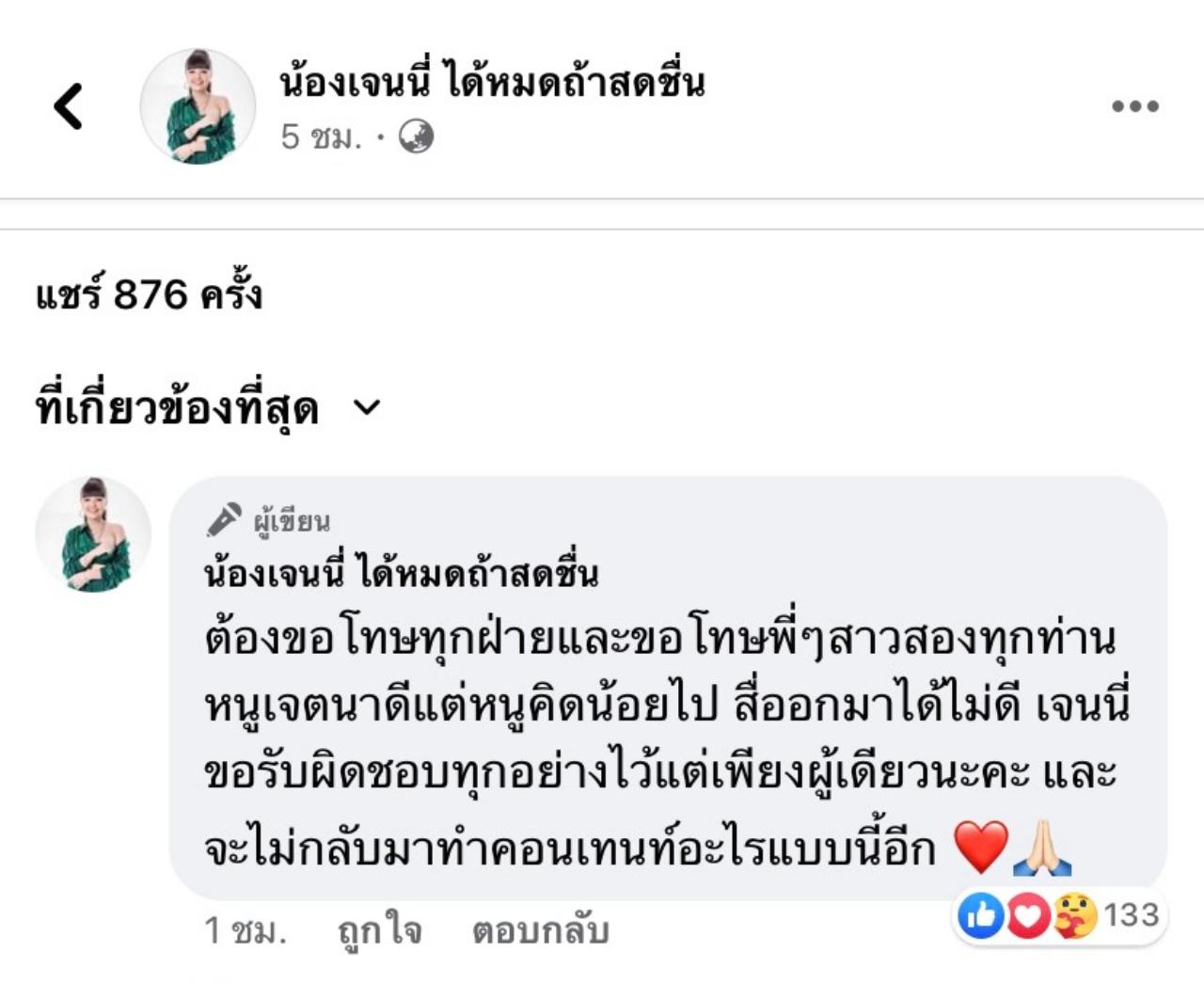1204x984 pixels.
Task: Tap the praying hands emoji in comment
Action: point(1042,848)
